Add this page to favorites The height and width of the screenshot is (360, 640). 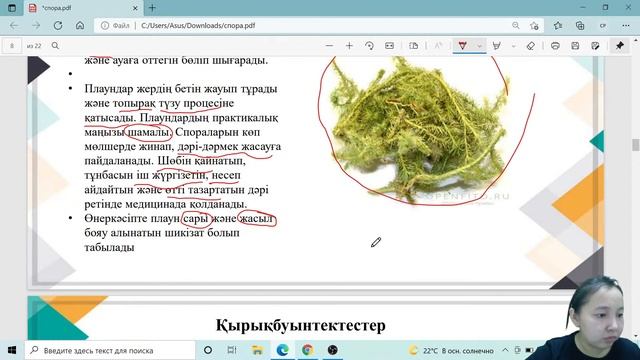coord(534,25)
